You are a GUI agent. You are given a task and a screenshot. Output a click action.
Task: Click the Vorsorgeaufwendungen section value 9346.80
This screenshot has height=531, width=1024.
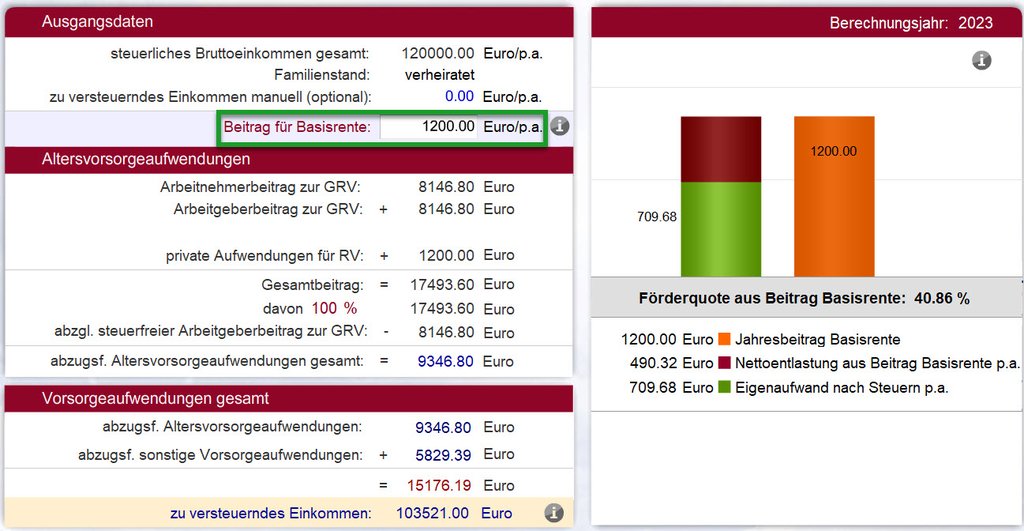coord(443,427)
